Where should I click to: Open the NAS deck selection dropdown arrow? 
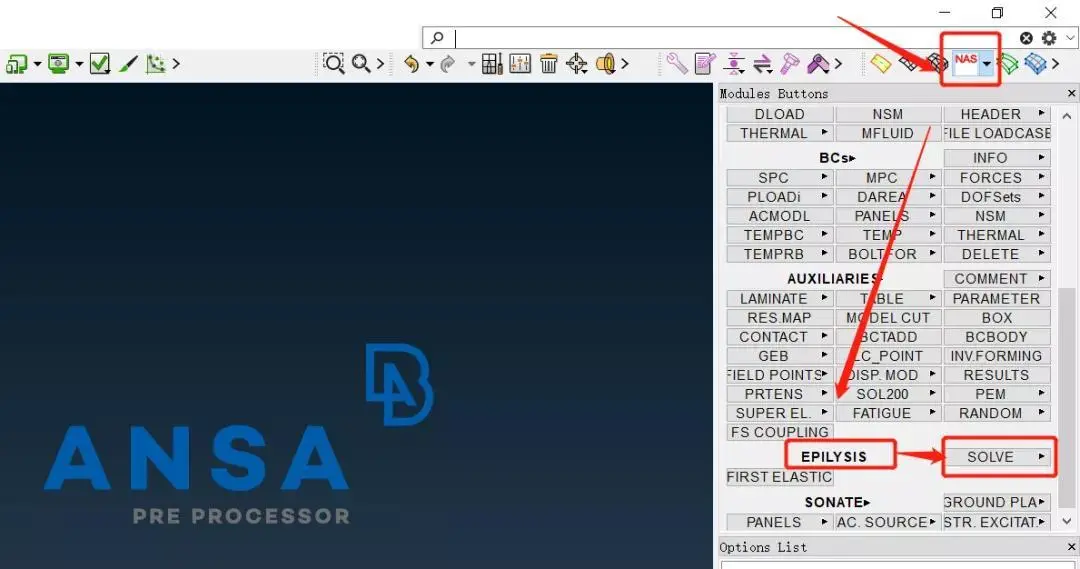coord(987,64)
